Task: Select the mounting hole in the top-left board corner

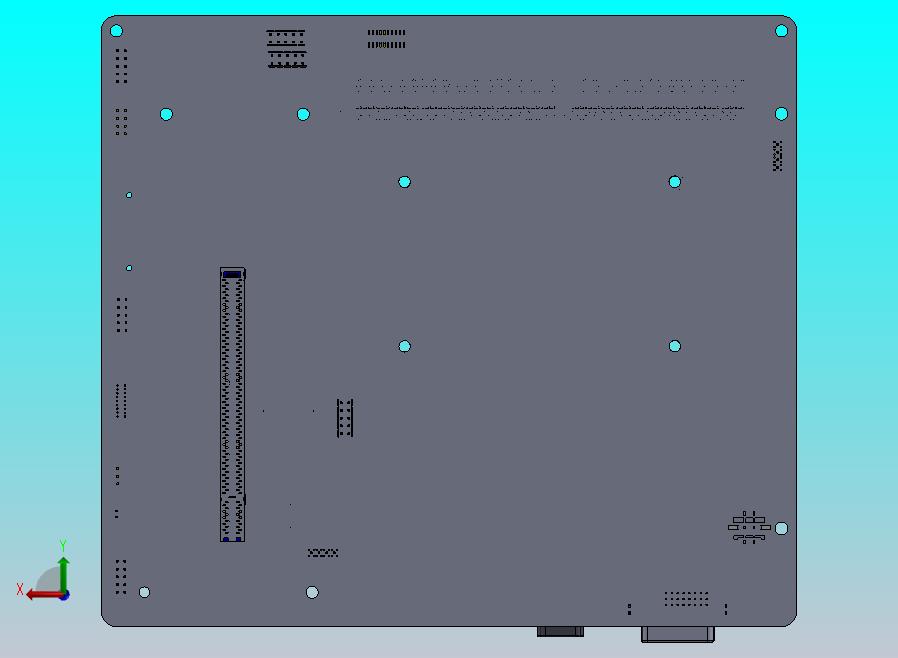Action: point(116,30)
